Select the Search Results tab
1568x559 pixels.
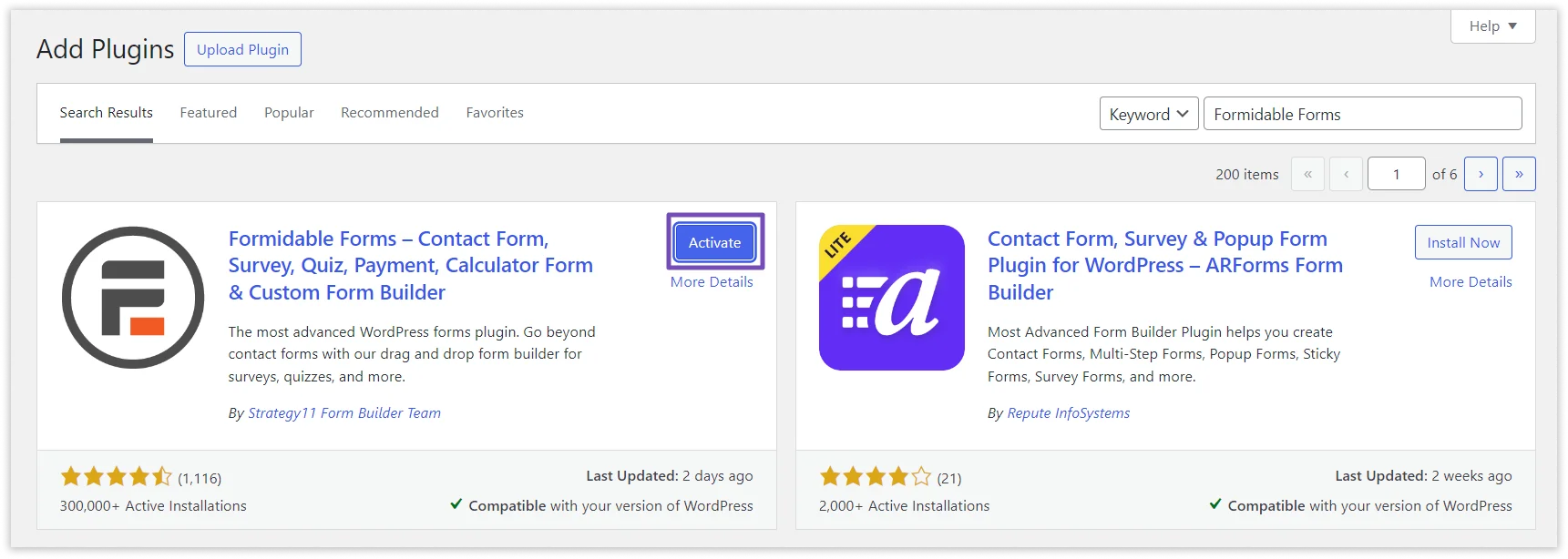106,113
